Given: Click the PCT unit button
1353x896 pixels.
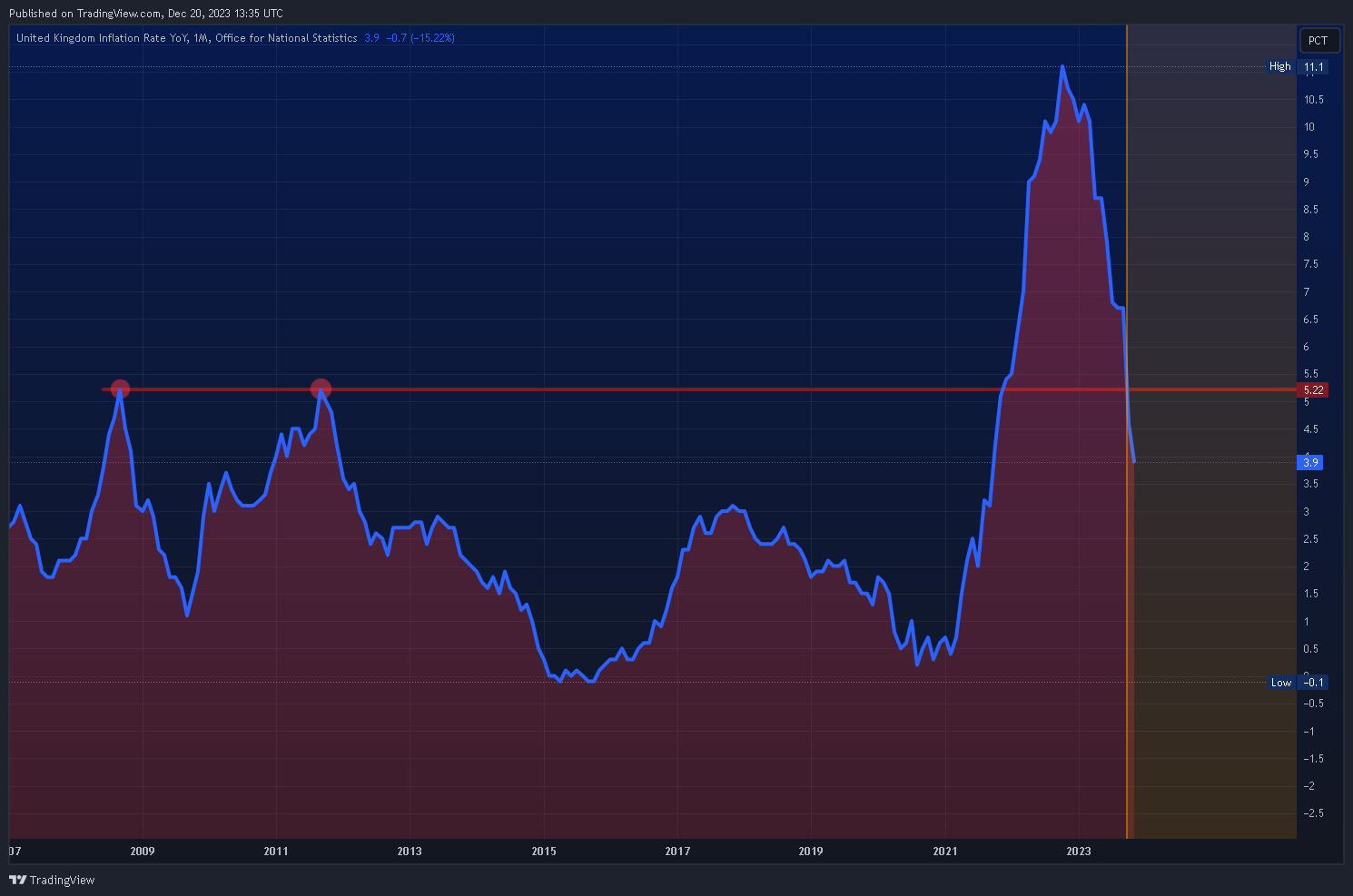Looking at the screenshot, I should (x=1318, y=41).
